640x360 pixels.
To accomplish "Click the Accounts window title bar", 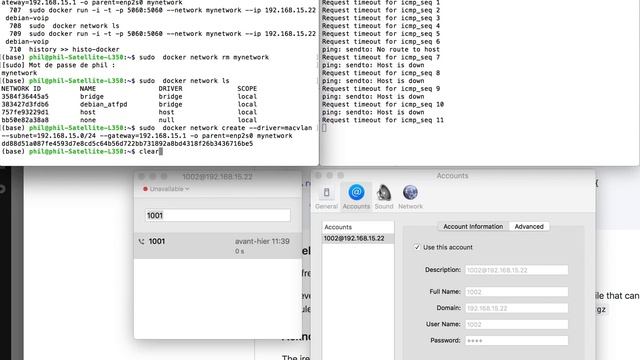I will [452, 176].
